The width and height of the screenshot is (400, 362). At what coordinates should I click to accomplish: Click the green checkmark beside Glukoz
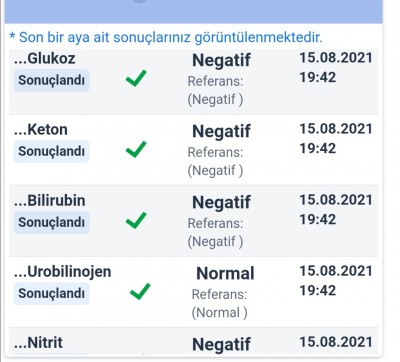coord(136,78)
